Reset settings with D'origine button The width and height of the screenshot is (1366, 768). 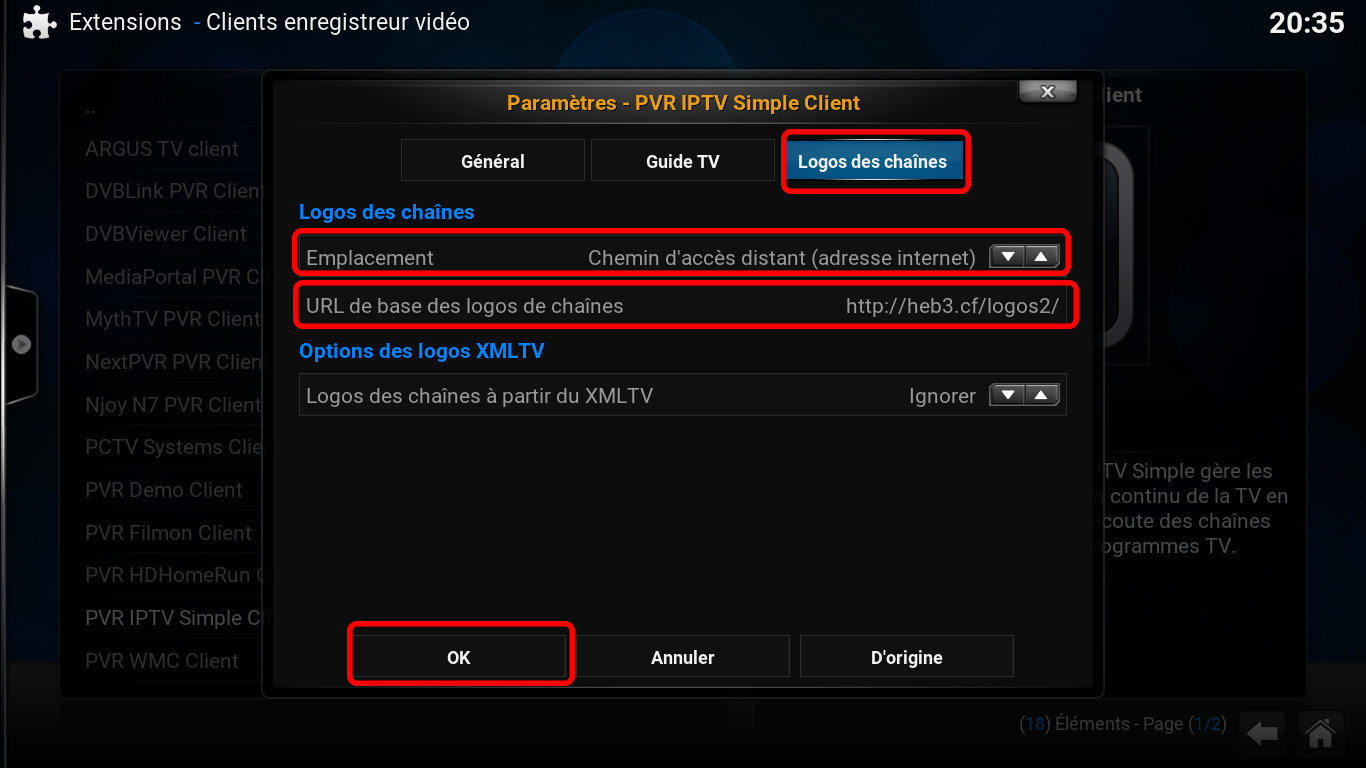point(907,657)
